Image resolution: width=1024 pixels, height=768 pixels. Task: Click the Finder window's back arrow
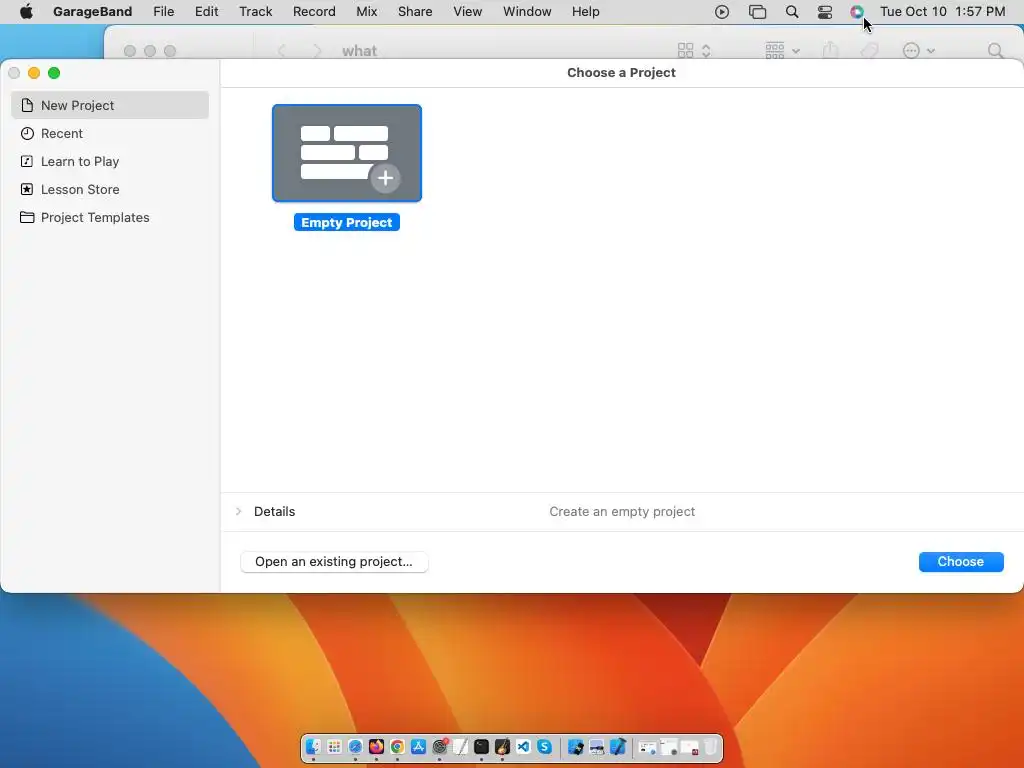282,51
